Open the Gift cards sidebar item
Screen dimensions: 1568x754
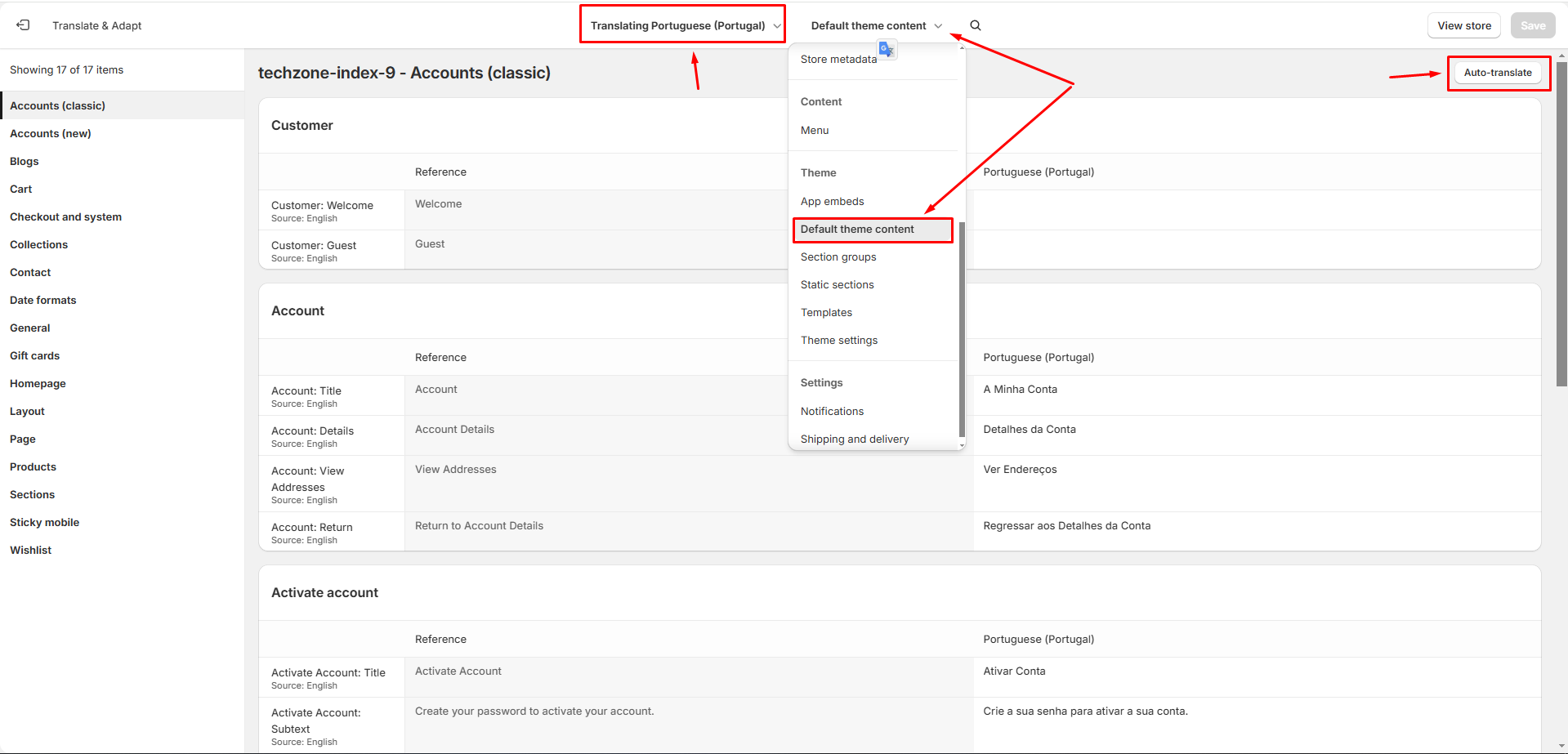(34, 356)
